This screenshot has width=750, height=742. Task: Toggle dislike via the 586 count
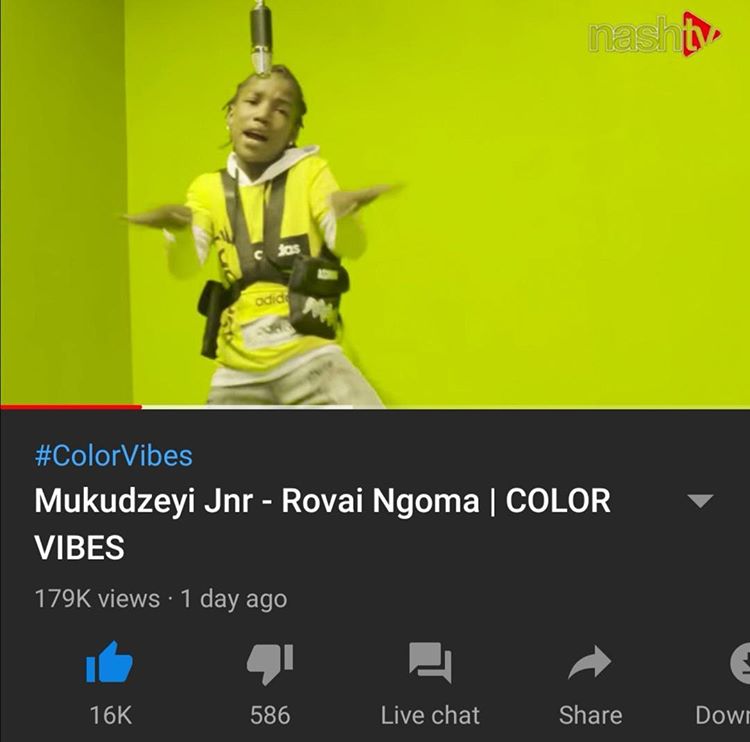270,715
